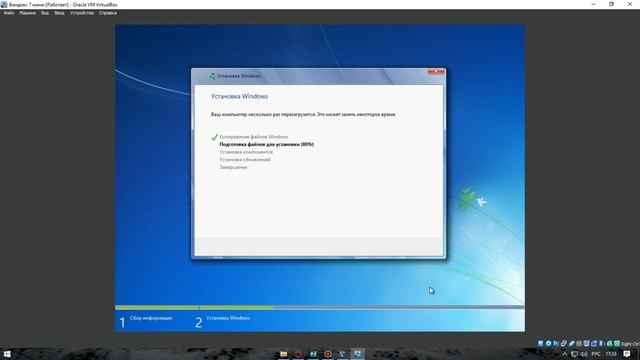Show hidden tray icons chevron
The height and width of the screenshot is (360, 640).
click(564, 354)
